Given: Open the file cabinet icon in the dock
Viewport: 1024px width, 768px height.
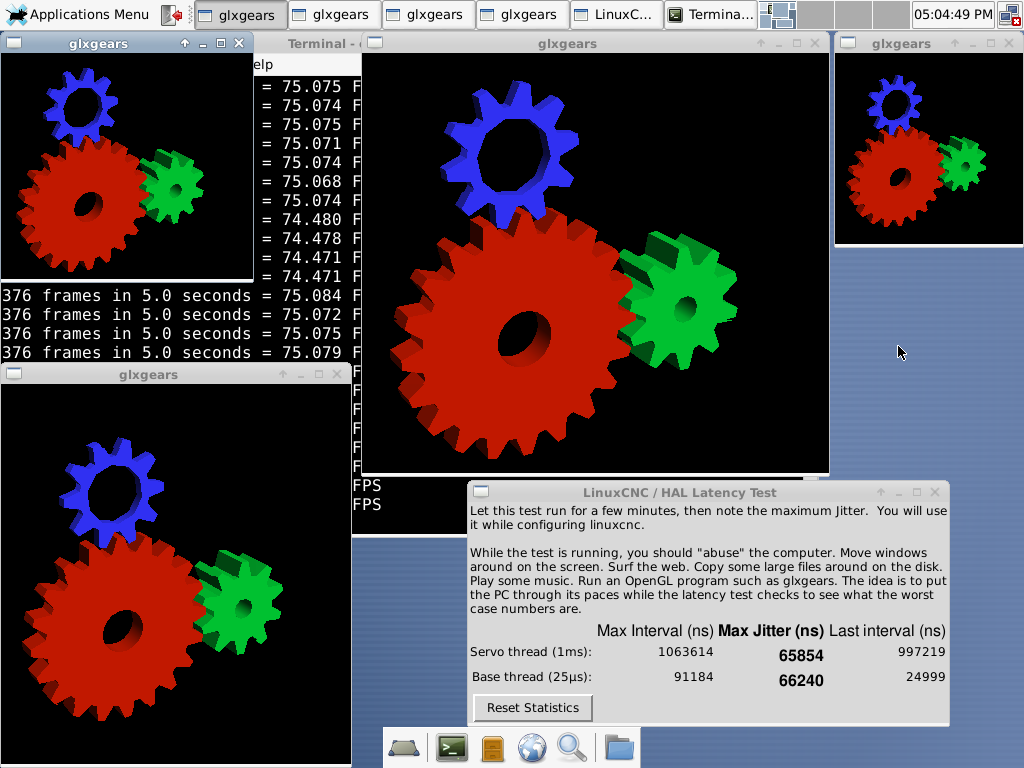Looking at the screenshot, I should pos(492,748).
